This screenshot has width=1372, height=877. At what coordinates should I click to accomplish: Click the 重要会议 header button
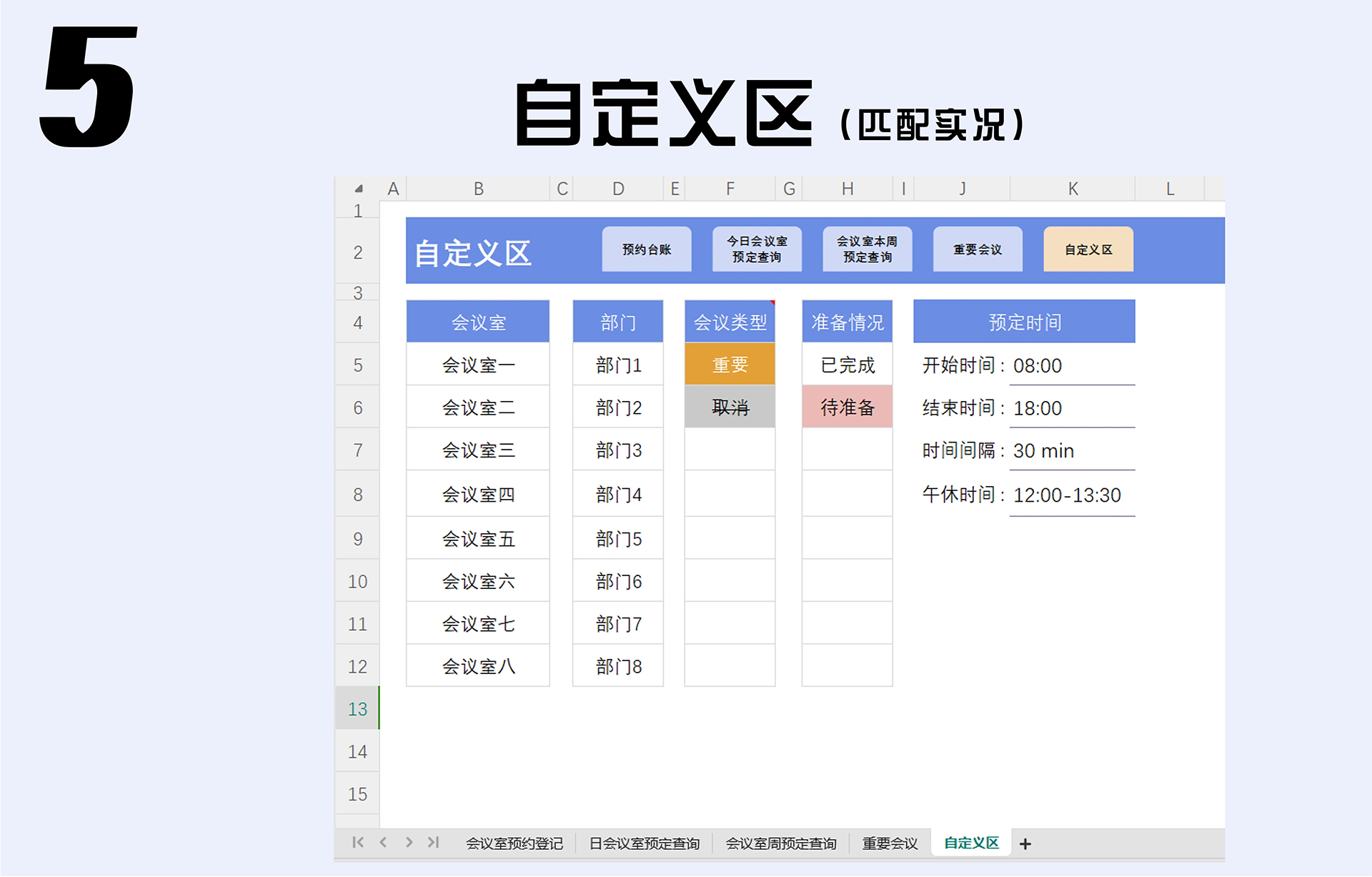tap(978, 249)
